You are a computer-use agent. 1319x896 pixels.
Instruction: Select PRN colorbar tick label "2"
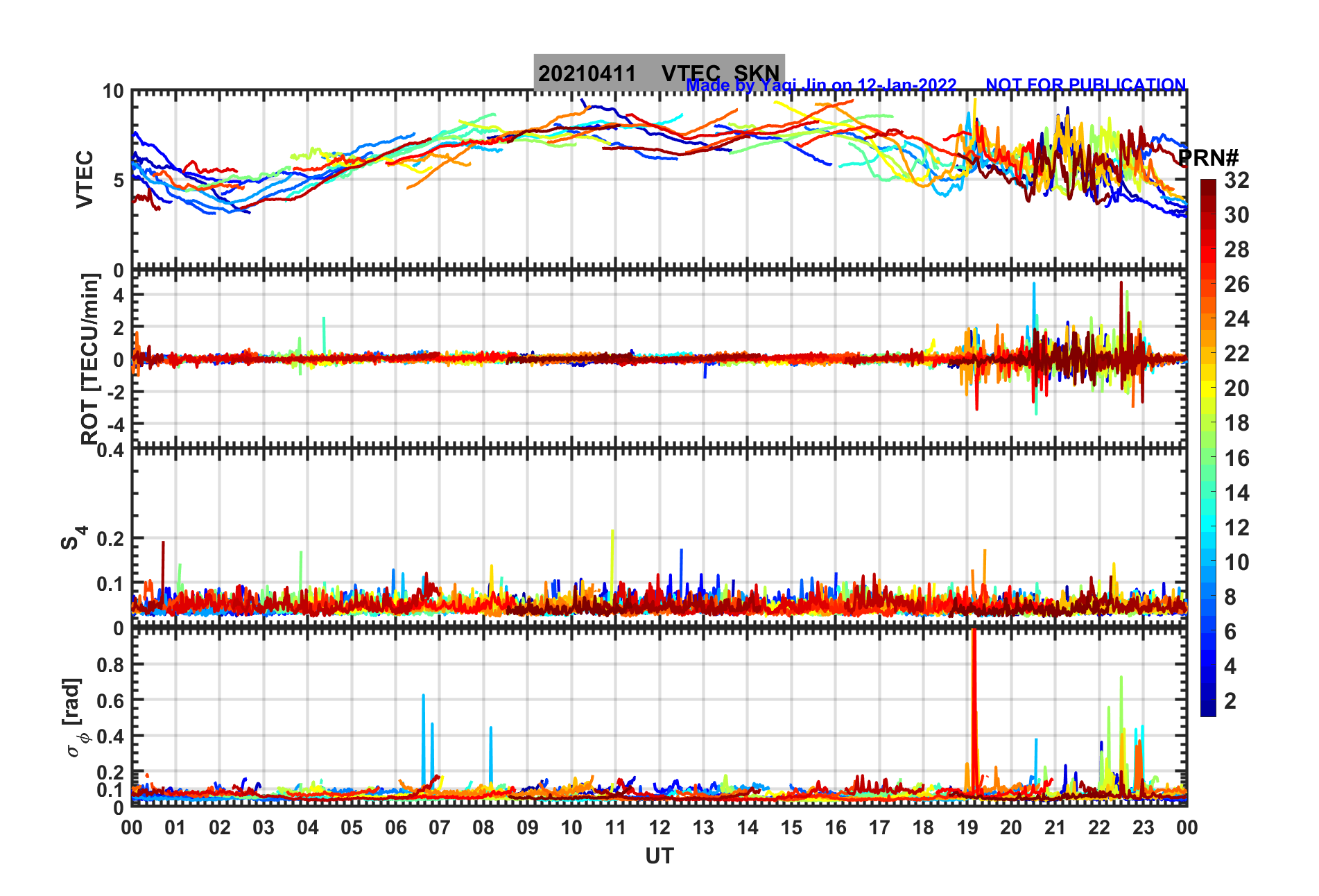coord(1230,701)
